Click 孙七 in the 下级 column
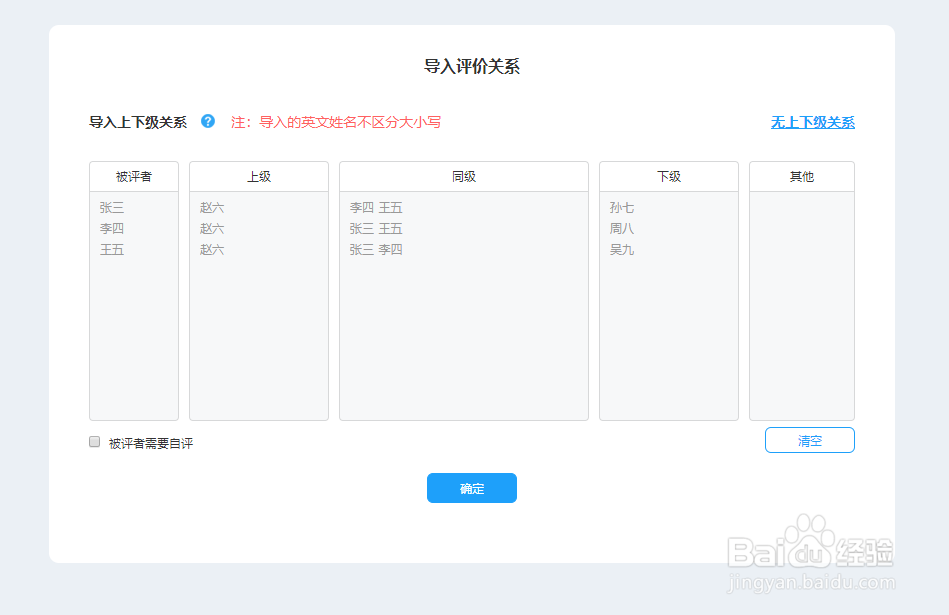 [621, 207]
